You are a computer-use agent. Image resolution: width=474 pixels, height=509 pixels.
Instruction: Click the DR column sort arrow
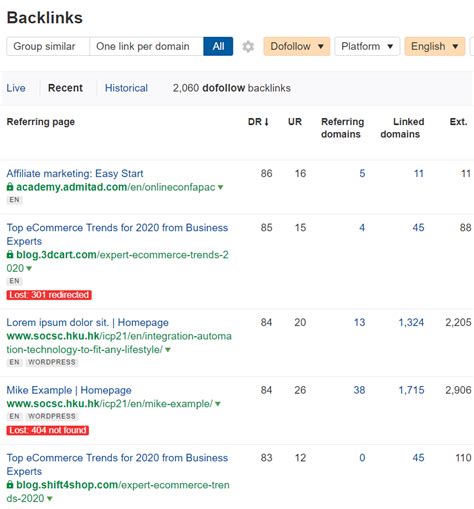(x=266, y=122)
